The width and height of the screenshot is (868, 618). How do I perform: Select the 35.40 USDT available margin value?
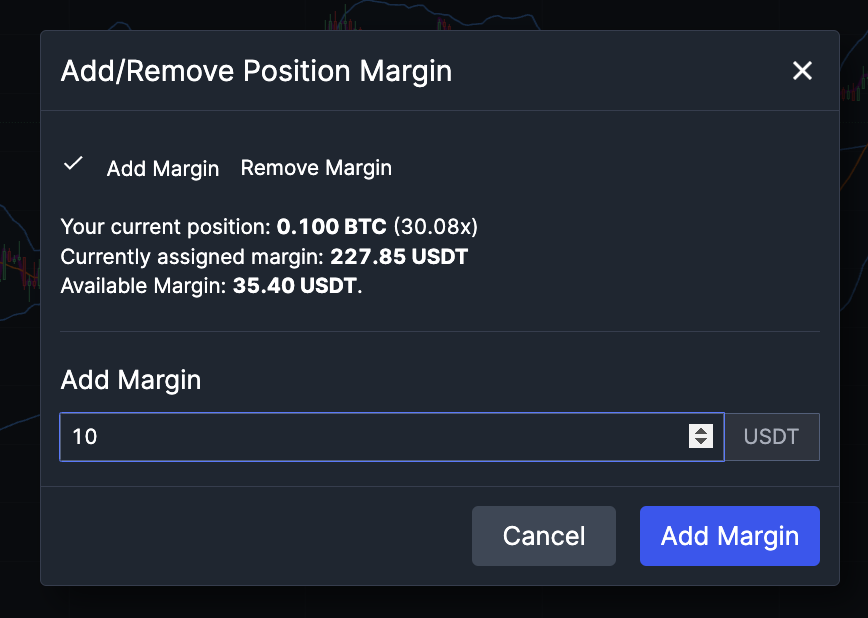tap(296, 287)
